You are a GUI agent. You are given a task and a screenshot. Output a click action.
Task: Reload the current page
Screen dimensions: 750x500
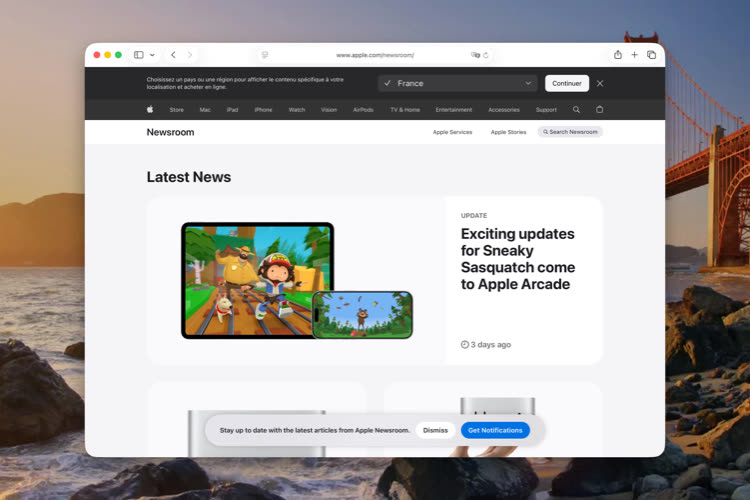pos(486,55)
